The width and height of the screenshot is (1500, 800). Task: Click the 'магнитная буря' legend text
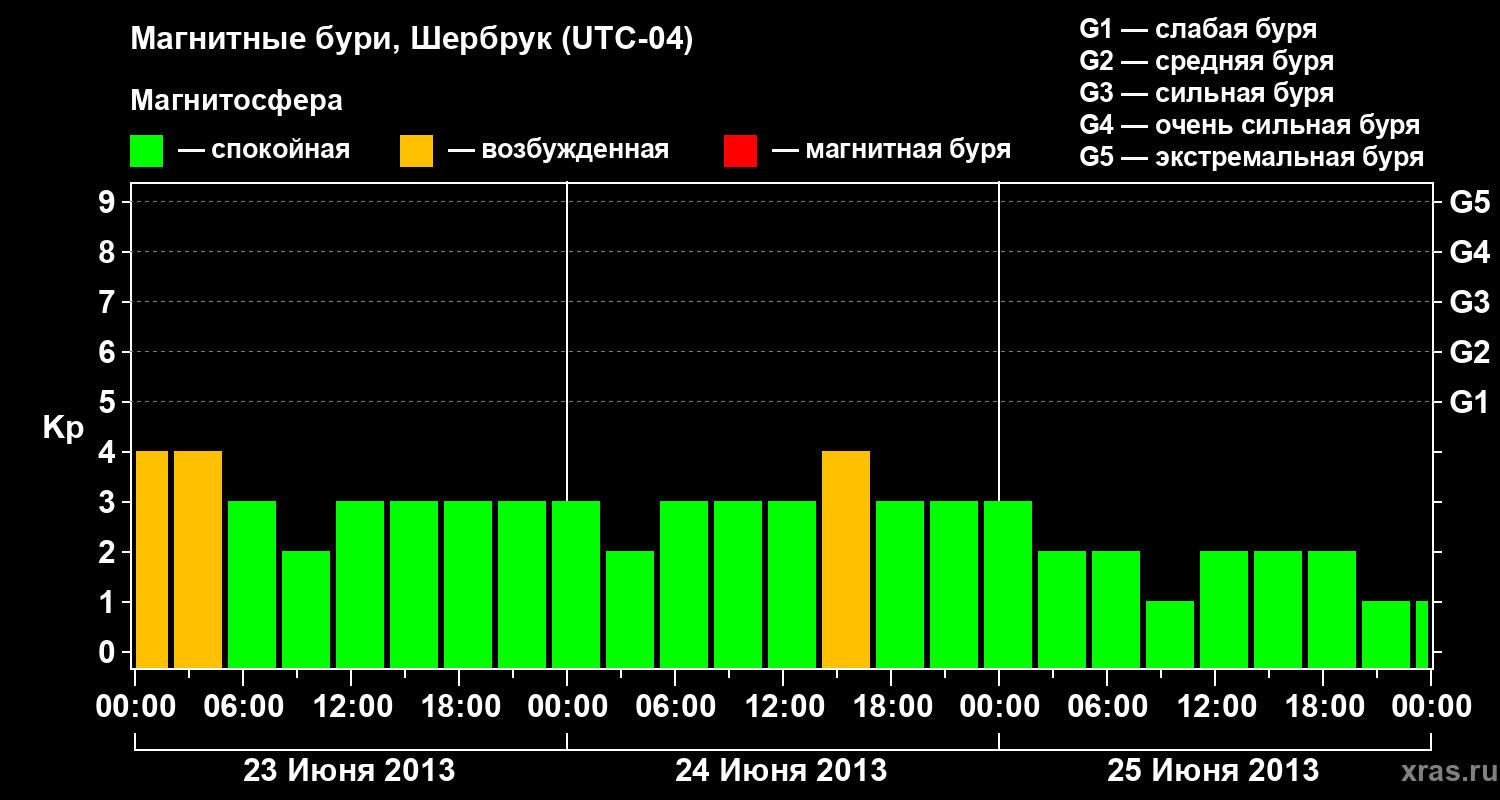pos(907,151)
